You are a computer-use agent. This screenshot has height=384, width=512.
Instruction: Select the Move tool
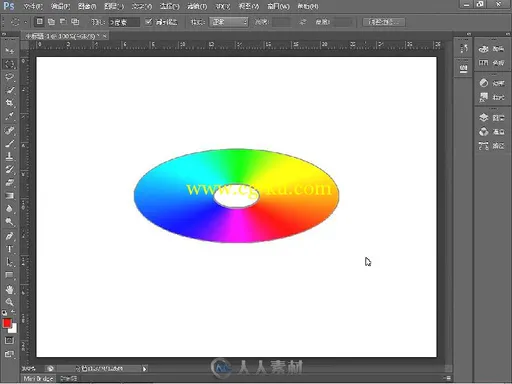[x=9, y=50]
